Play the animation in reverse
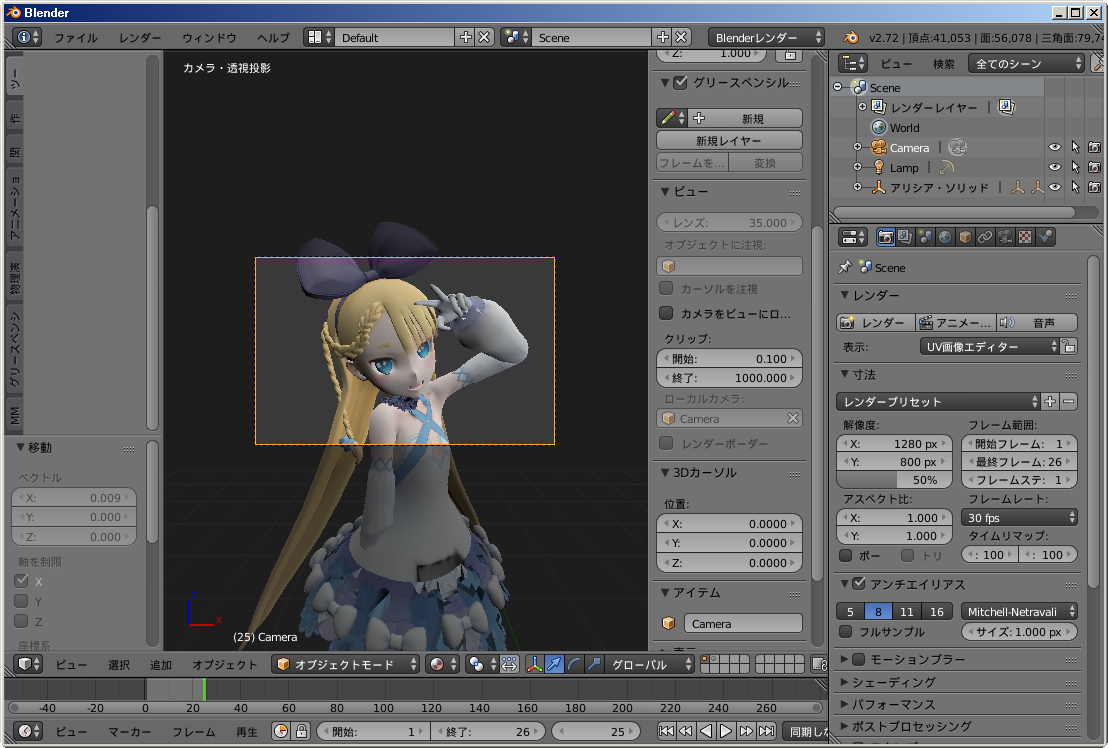 click(x=705, y=731)
